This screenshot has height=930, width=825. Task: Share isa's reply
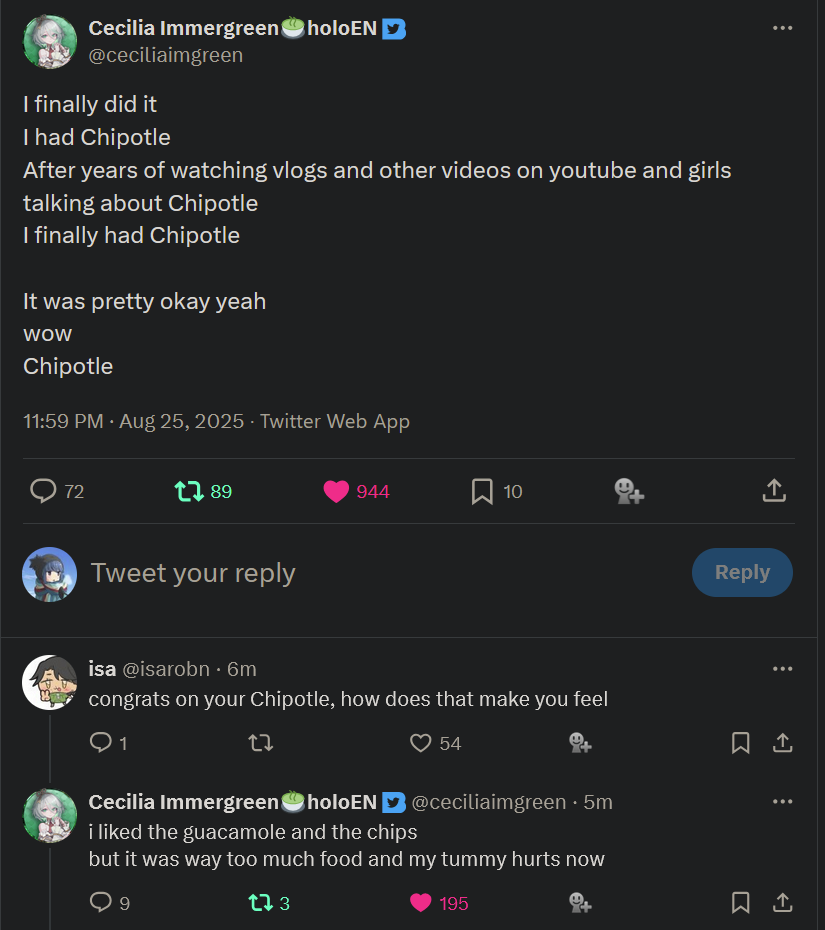782,743
